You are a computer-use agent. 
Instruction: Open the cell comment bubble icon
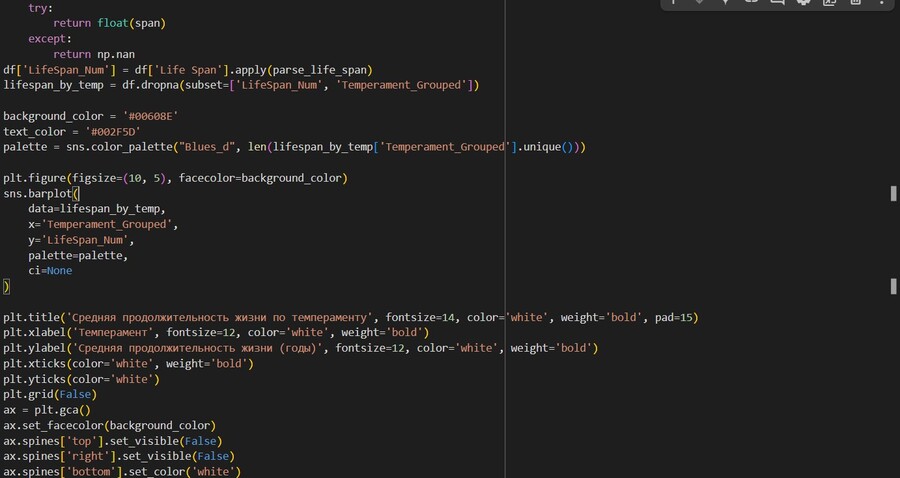tap(777, 2)
